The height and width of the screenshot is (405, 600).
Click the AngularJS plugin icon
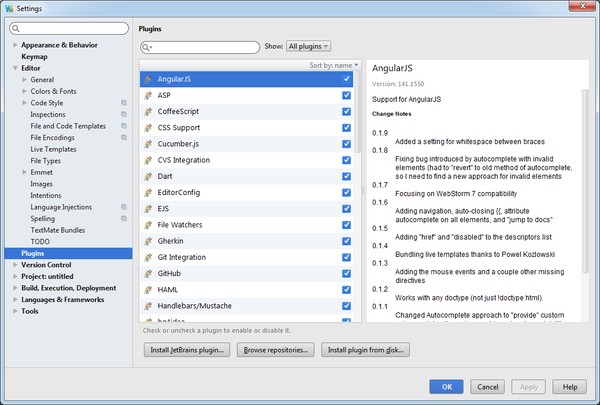[x=148, y=78]
